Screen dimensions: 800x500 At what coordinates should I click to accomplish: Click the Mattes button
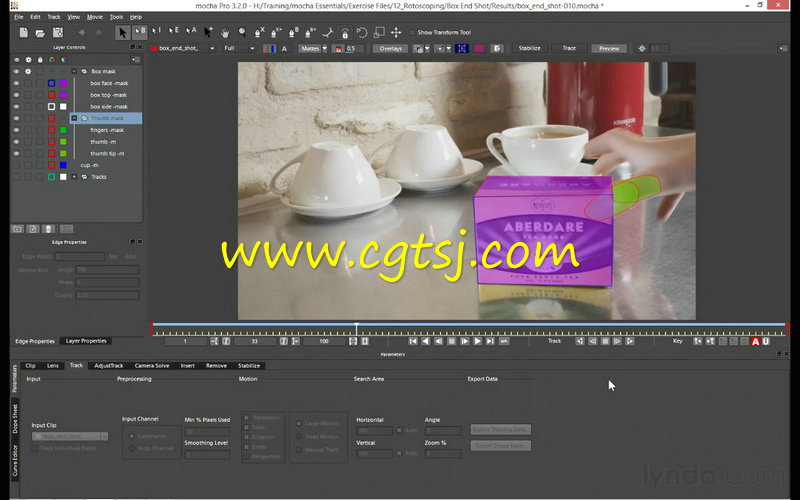coord(309,48)
